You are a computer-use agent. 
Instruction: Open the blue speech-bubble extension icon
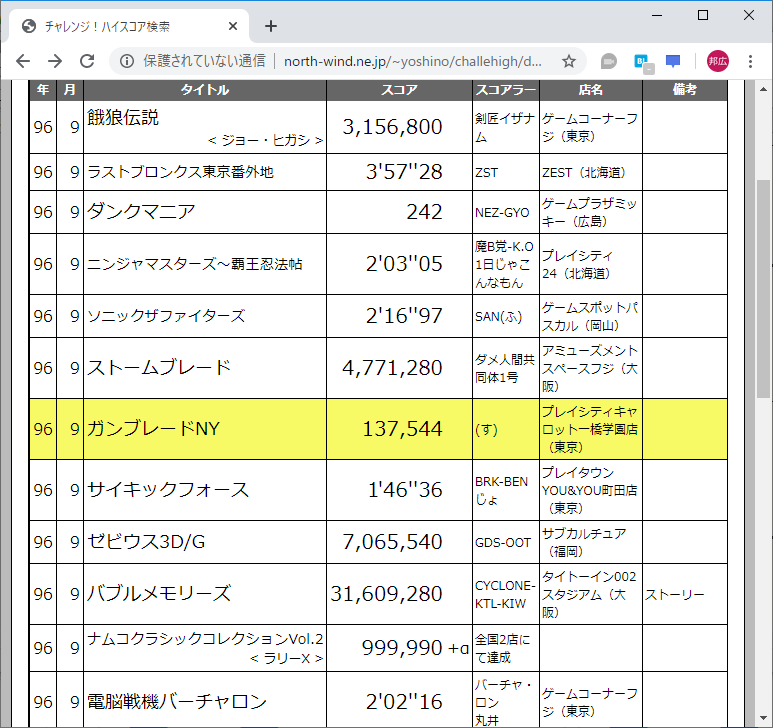(x=673, y=61)
